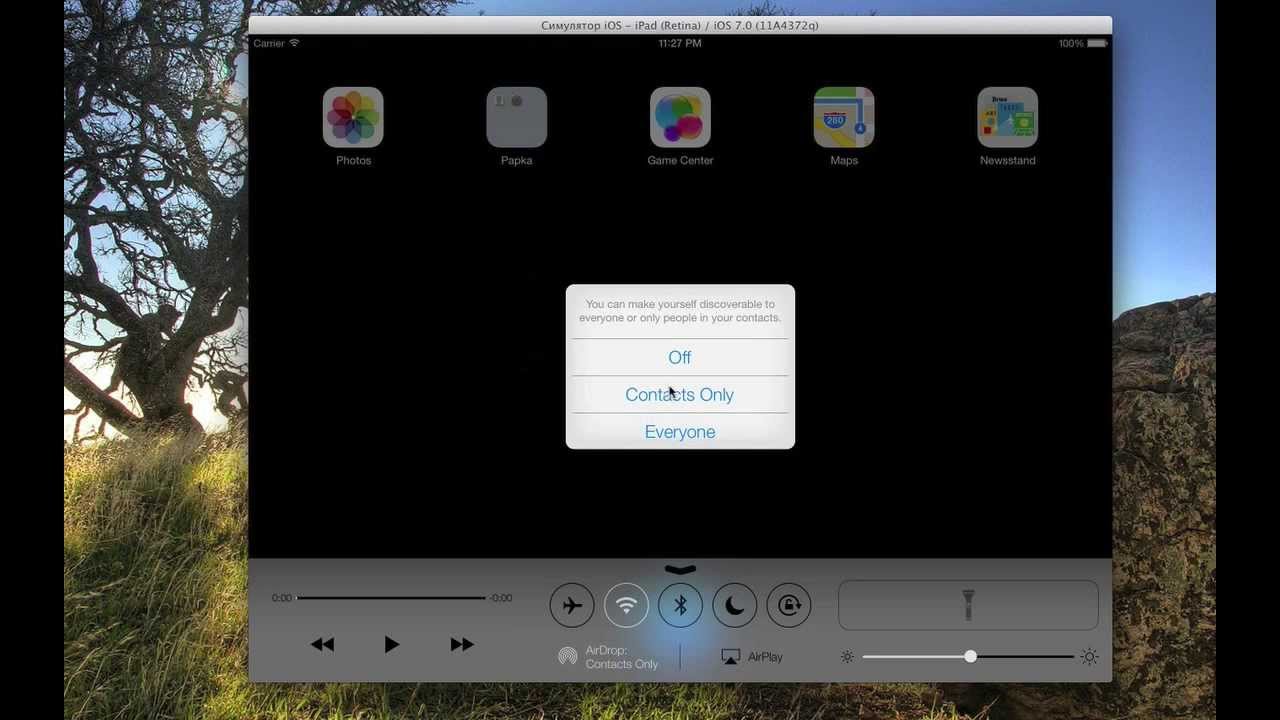
Task: Toggle Airplane Mode in Control Center
Action: [x=572, y=605]
